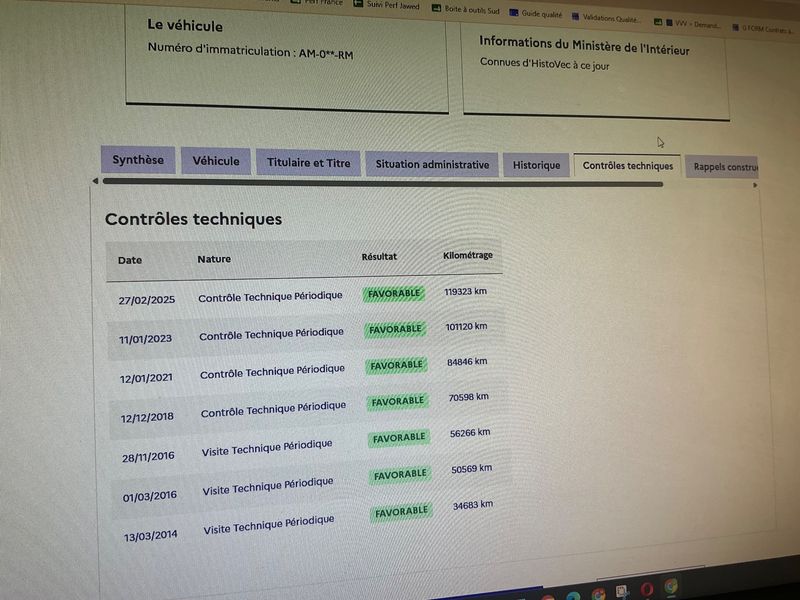Click the FAVORABLE badge for 13/03/2014
Screen dimensions: 800x600
402,512
